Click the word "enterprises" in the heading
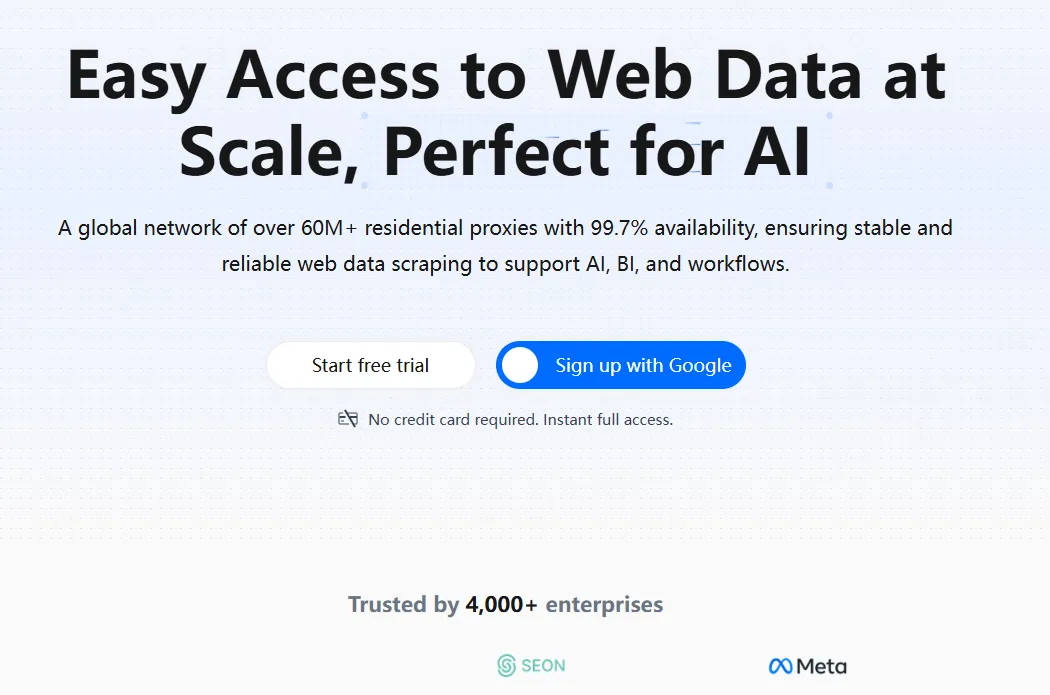This screenshot has height=695, width=1050. [x=604, y=605]
